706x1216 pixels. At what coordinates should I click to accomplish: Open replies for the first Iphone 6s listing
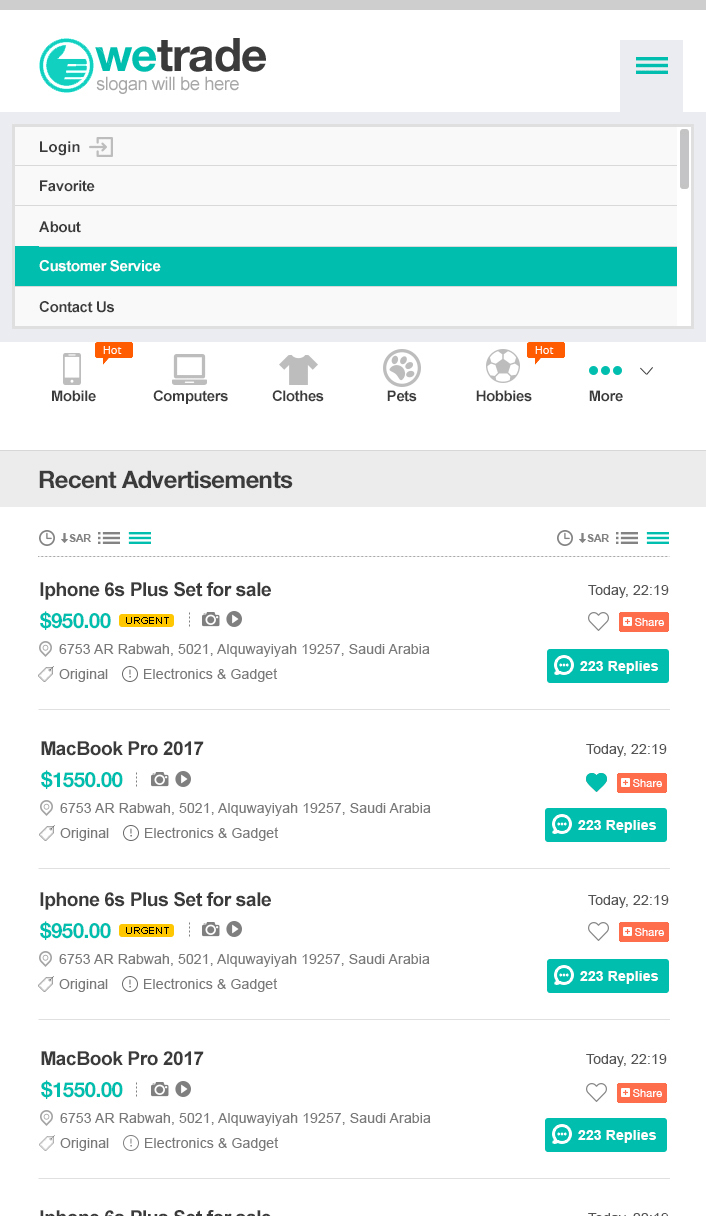608,666
